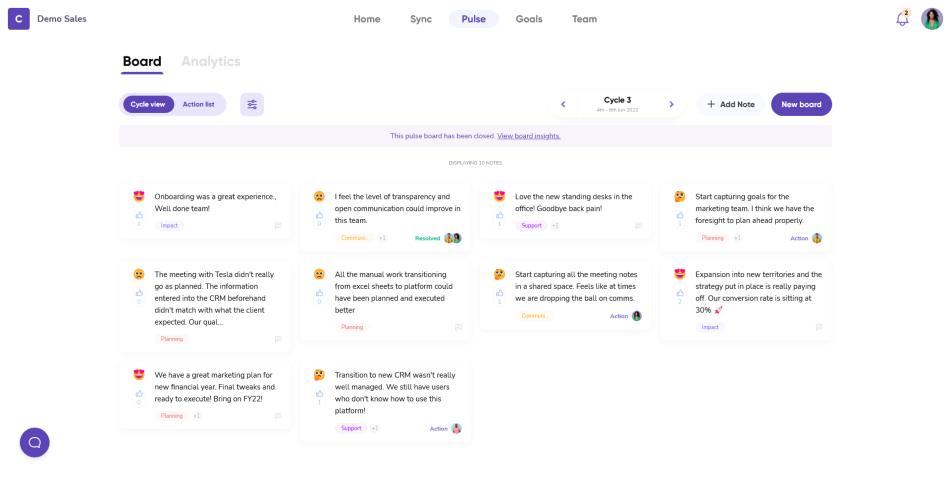951x500 pixels.
Task: Select the Analytics tab
Action: 210,61
